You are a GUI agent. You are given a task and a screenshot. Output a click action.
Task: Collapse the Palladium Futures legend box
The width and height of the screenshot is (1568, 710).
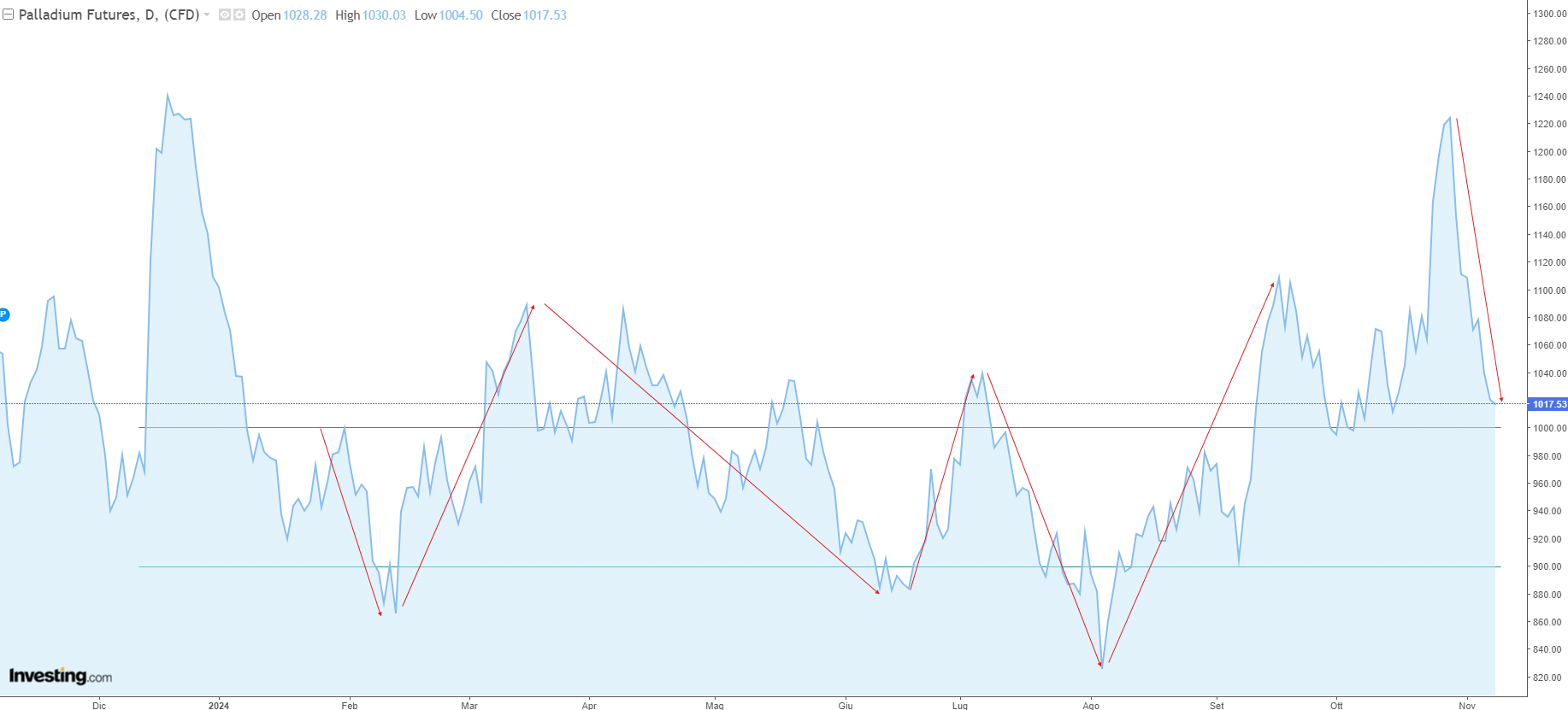coord(8,15)
